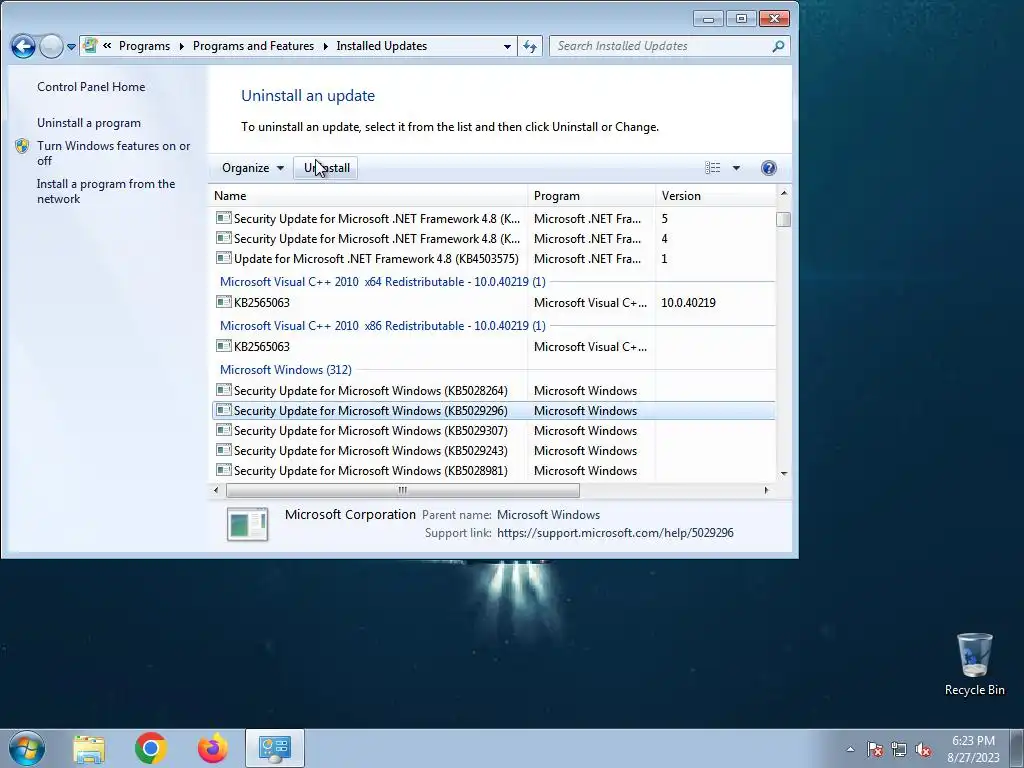Show hidden system tray icons
Image resolution: width=1024 pixels, height=768 pixels.
point(850,750)
